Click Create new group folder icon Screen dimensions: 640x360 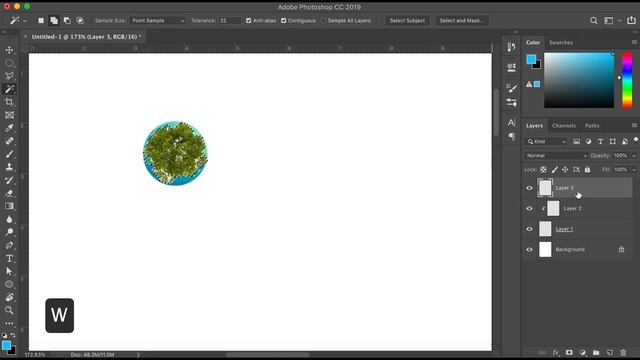(x=596, y=353)
